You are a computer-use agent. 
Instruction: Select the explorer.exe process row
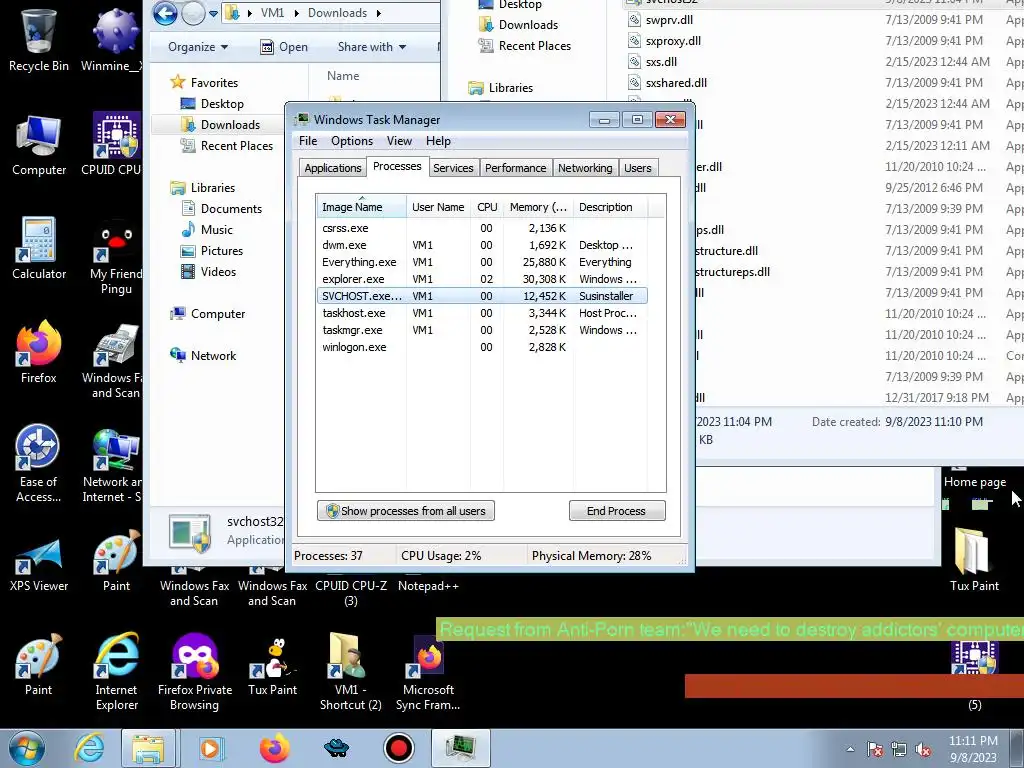(x=482, y=279)
